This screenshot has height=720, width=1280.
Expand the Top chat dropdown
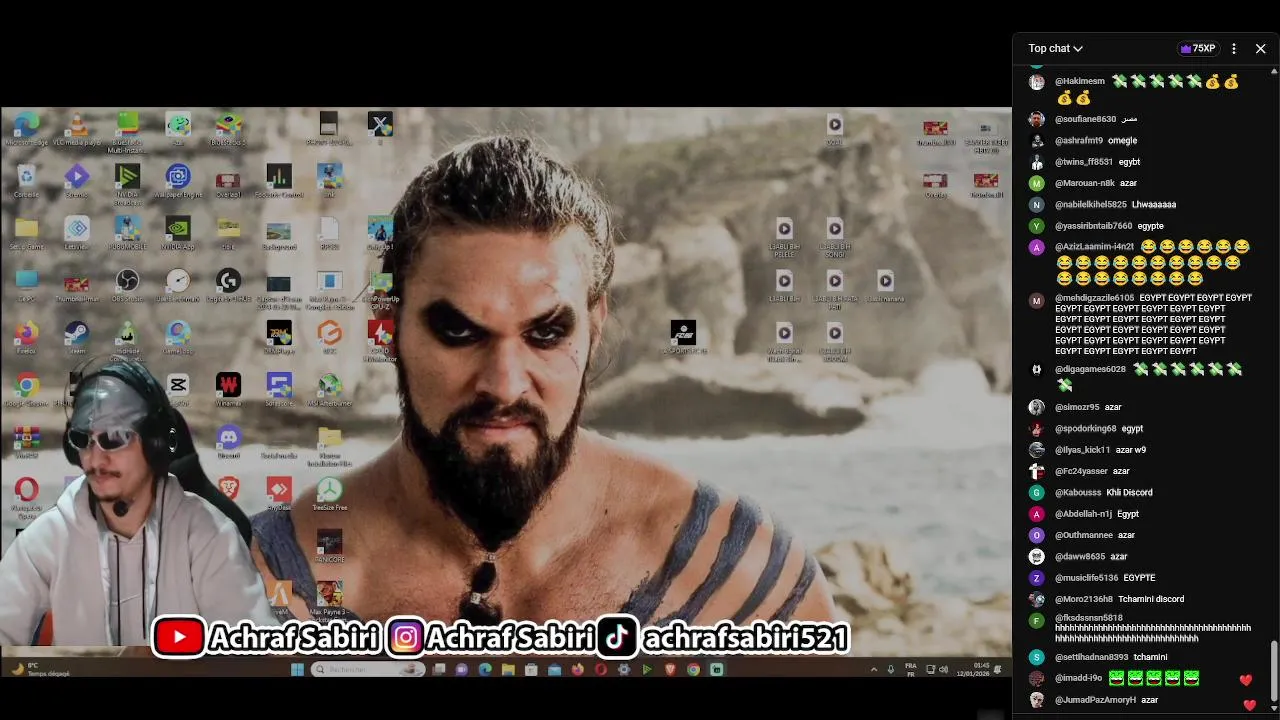point(1055,48)
